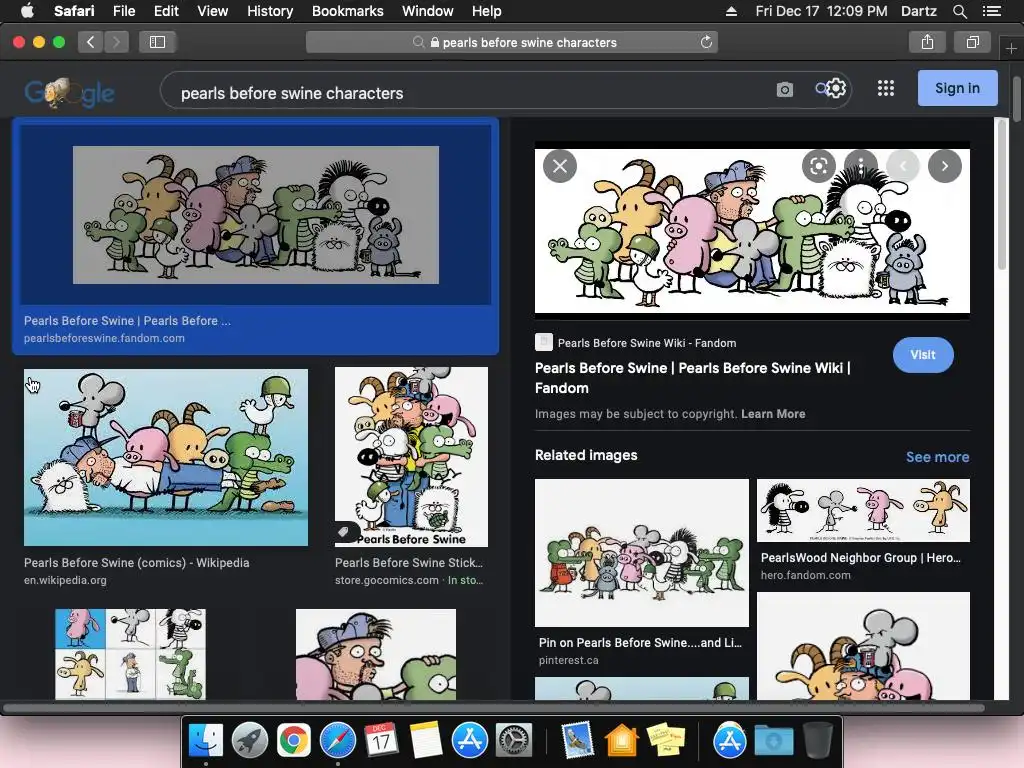1024x768 pixels.
Task: Click the large preview image
Action: (x=752, y=231)
